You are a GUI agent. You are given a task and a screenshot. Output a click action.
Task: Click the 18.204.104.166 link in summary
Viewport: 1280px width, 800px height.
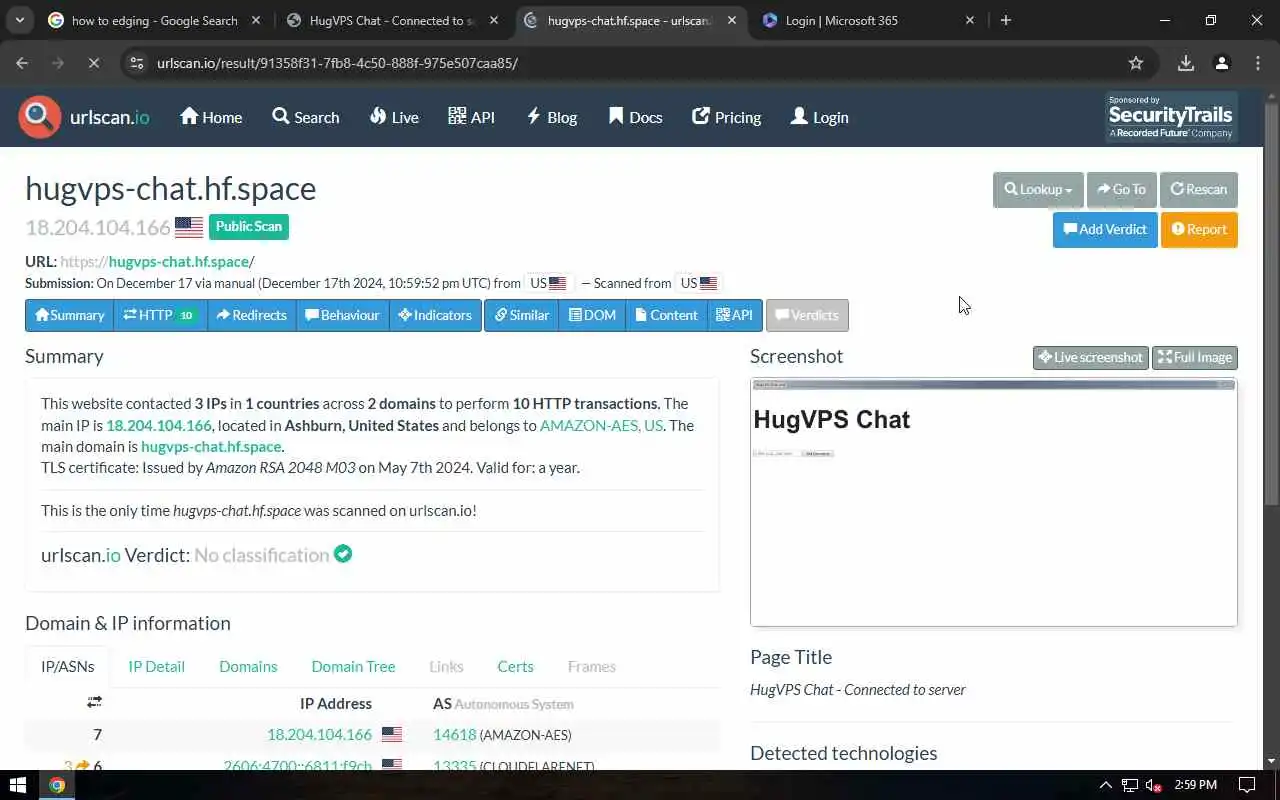click(x=159, y=425)
